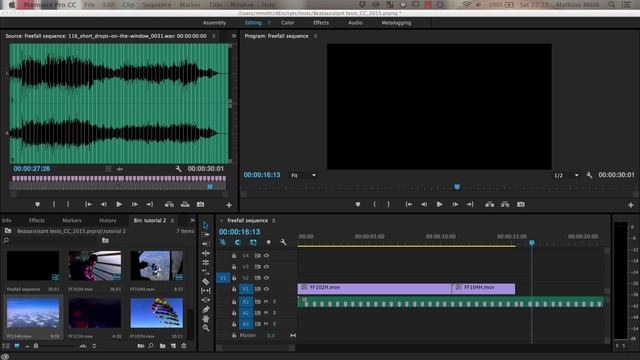Show hidden panels chevron in project group

tap(192, 220)
